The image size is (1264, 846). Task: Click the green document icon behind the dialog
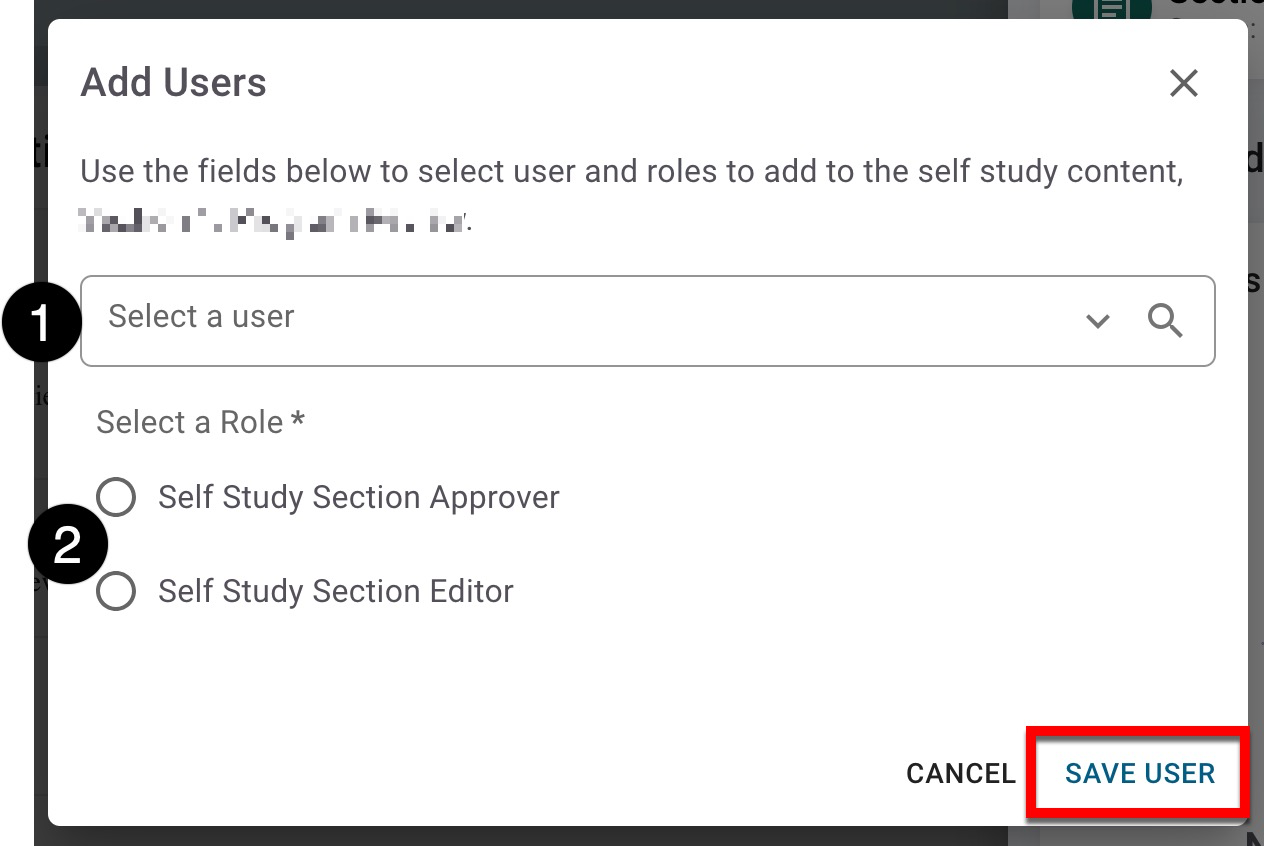[1112, 8]
